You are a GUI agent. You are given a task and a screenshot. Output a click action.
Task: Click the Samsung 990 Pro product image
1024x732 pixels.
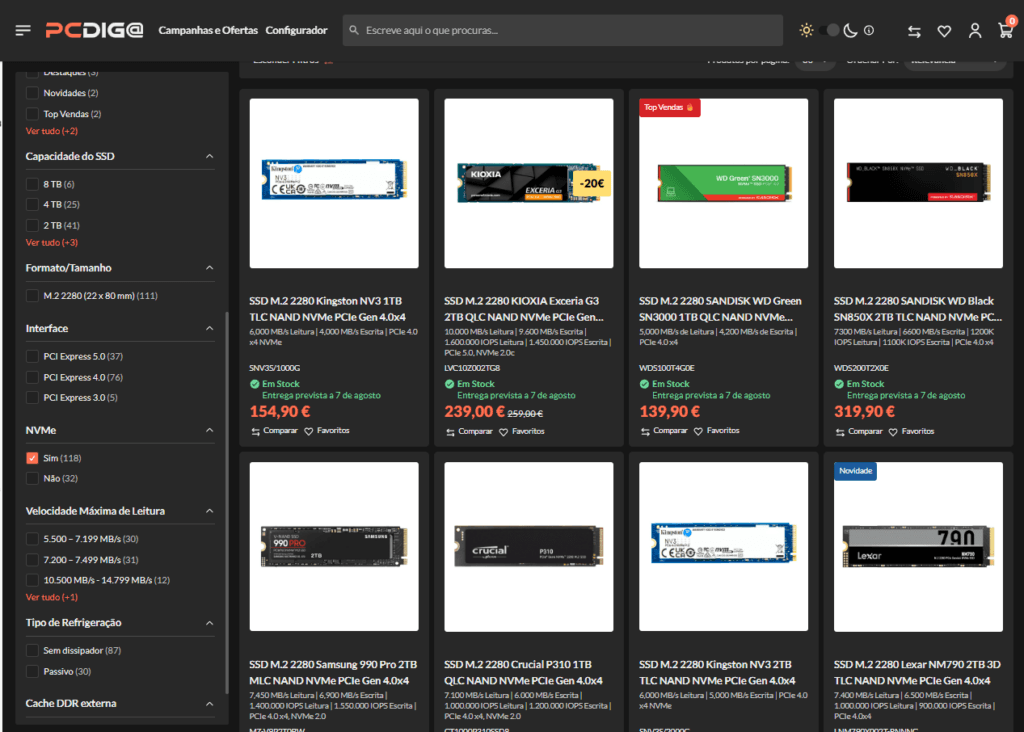(334, 547)
